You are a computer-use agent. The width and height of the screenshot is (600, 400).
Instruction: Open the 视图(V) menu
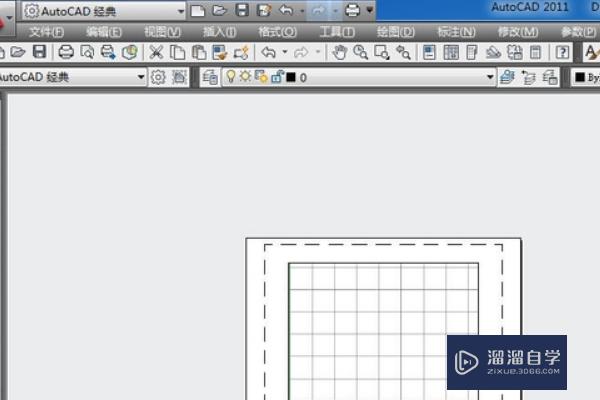(x=162, y=32)
